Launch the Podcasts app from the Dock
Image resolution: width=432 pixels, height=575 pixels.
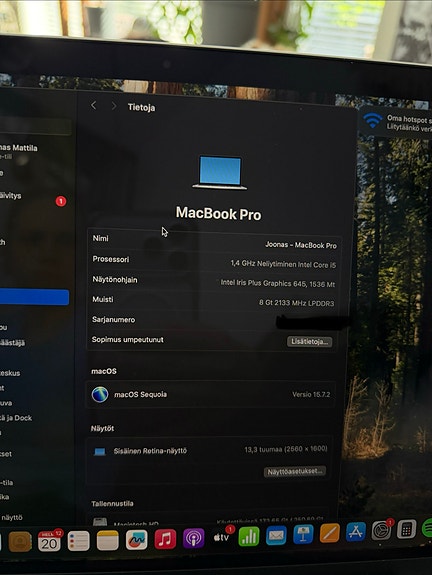click(x=193, y=538)
